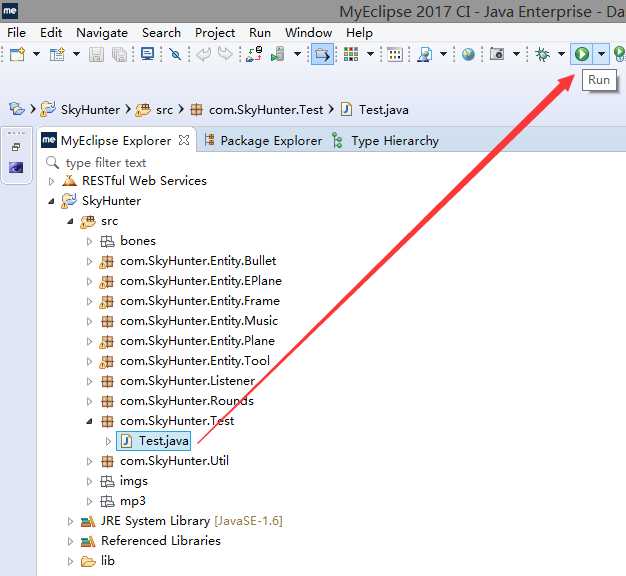
Task: Select com.SkyHunter.Listener package
Action: click(187, 381)
